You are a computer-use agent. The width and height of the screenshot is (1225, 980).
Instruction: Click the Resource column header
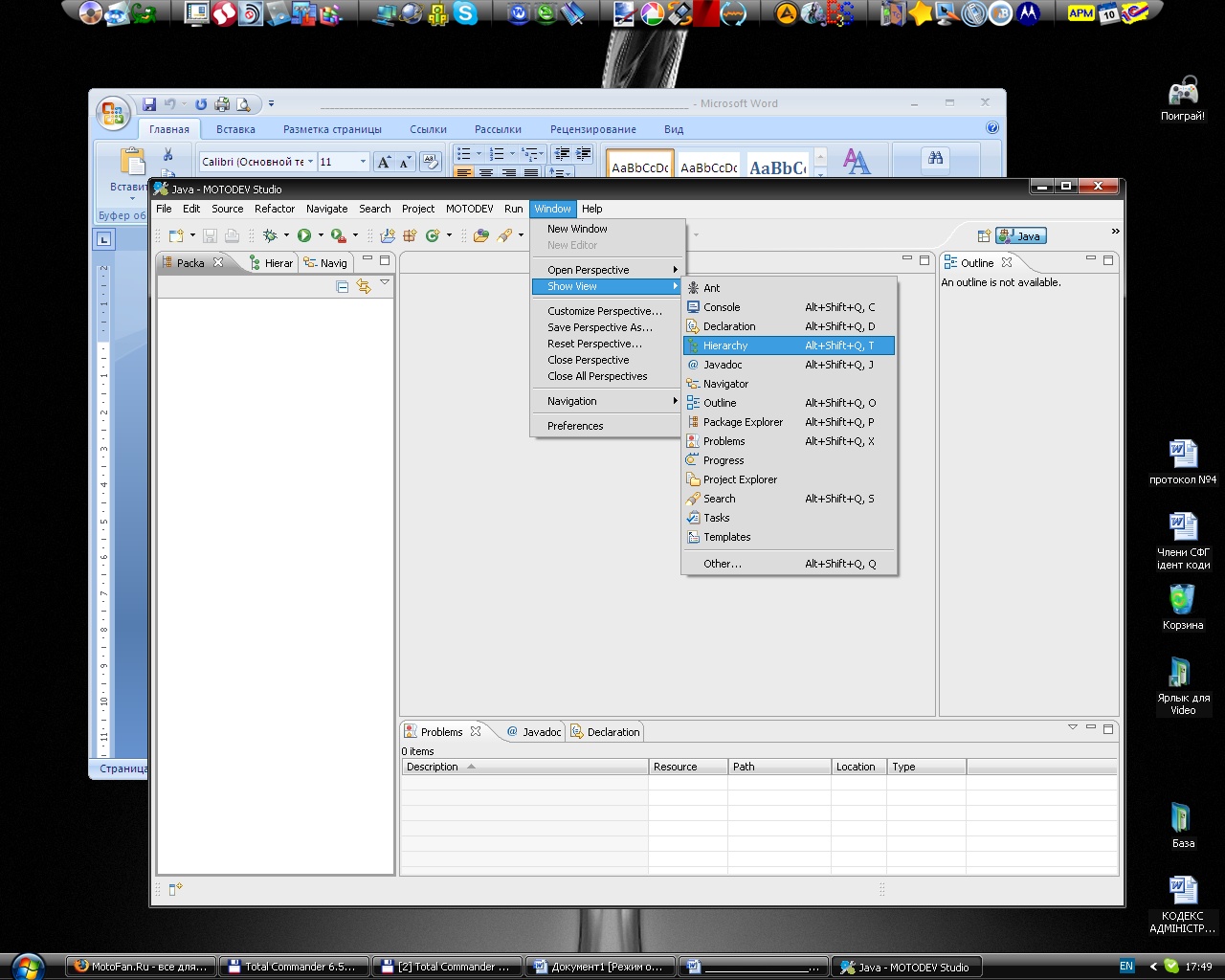tap(688, 767)
